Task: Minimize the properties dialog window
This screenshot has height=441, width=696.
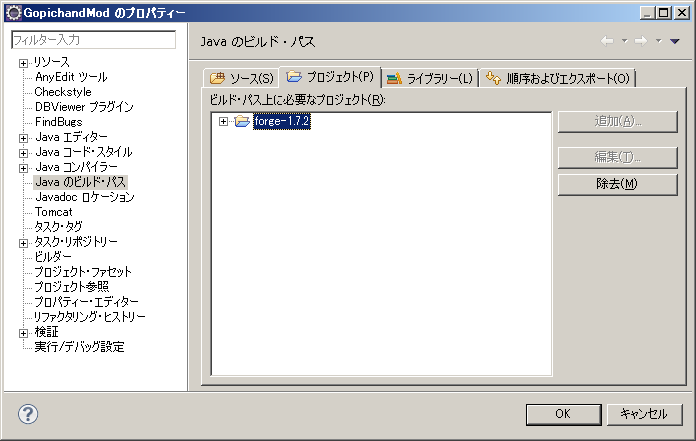Action: 647,12
